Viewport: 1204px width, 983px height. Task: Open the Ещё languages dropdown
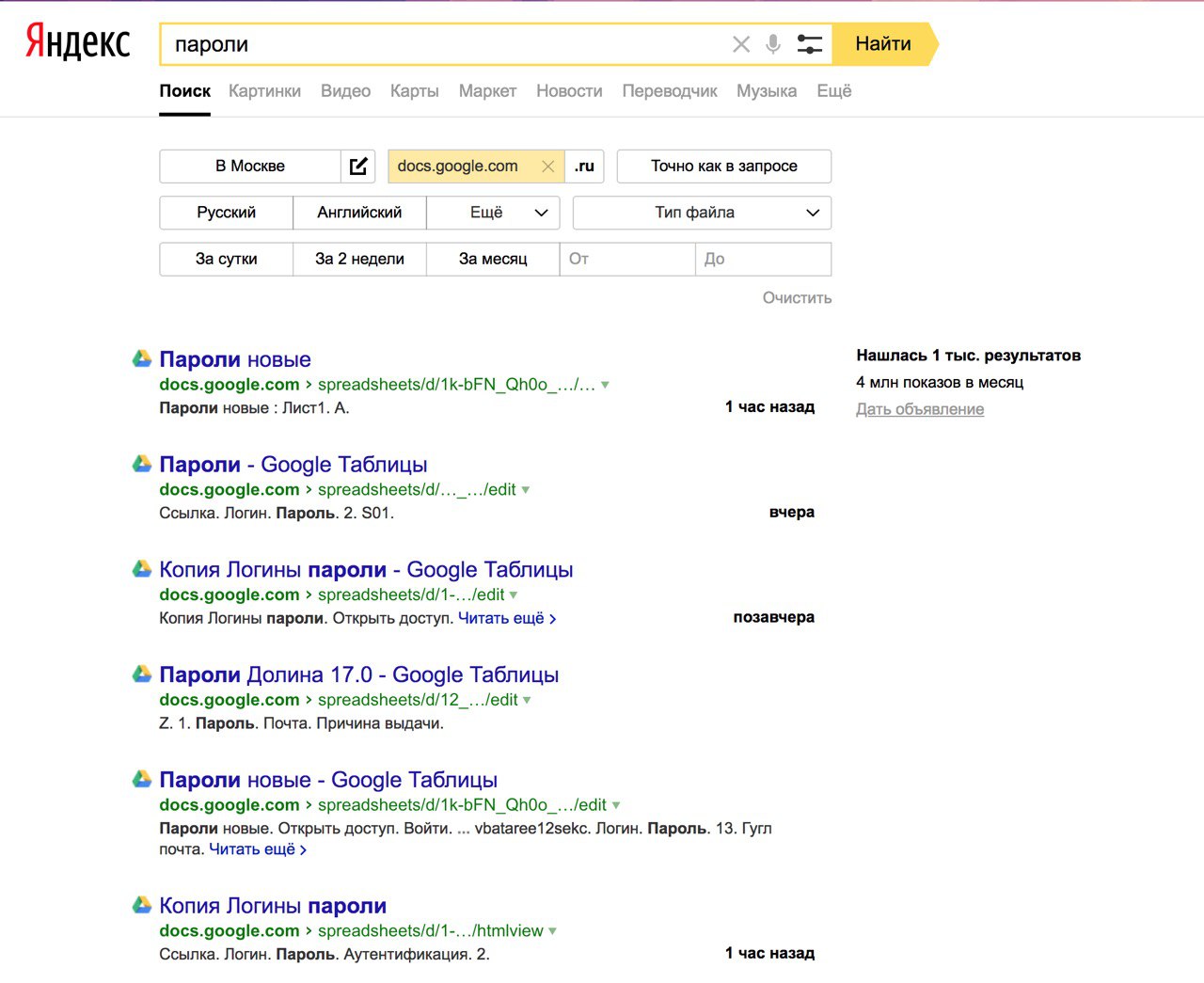coord(493,213)
